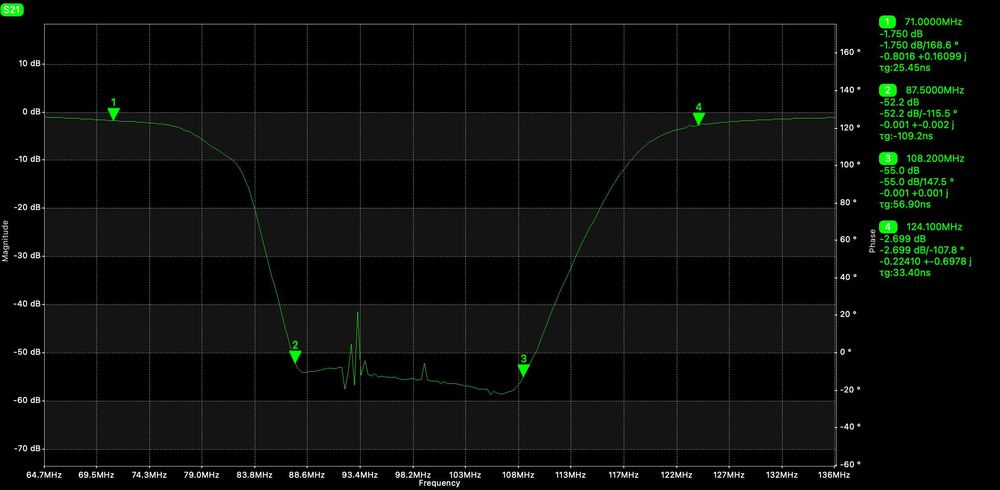This screenshot has height=490, width=1000.
Task: Click the 71.0000MHz marker frequency
Action: (933, 22)
